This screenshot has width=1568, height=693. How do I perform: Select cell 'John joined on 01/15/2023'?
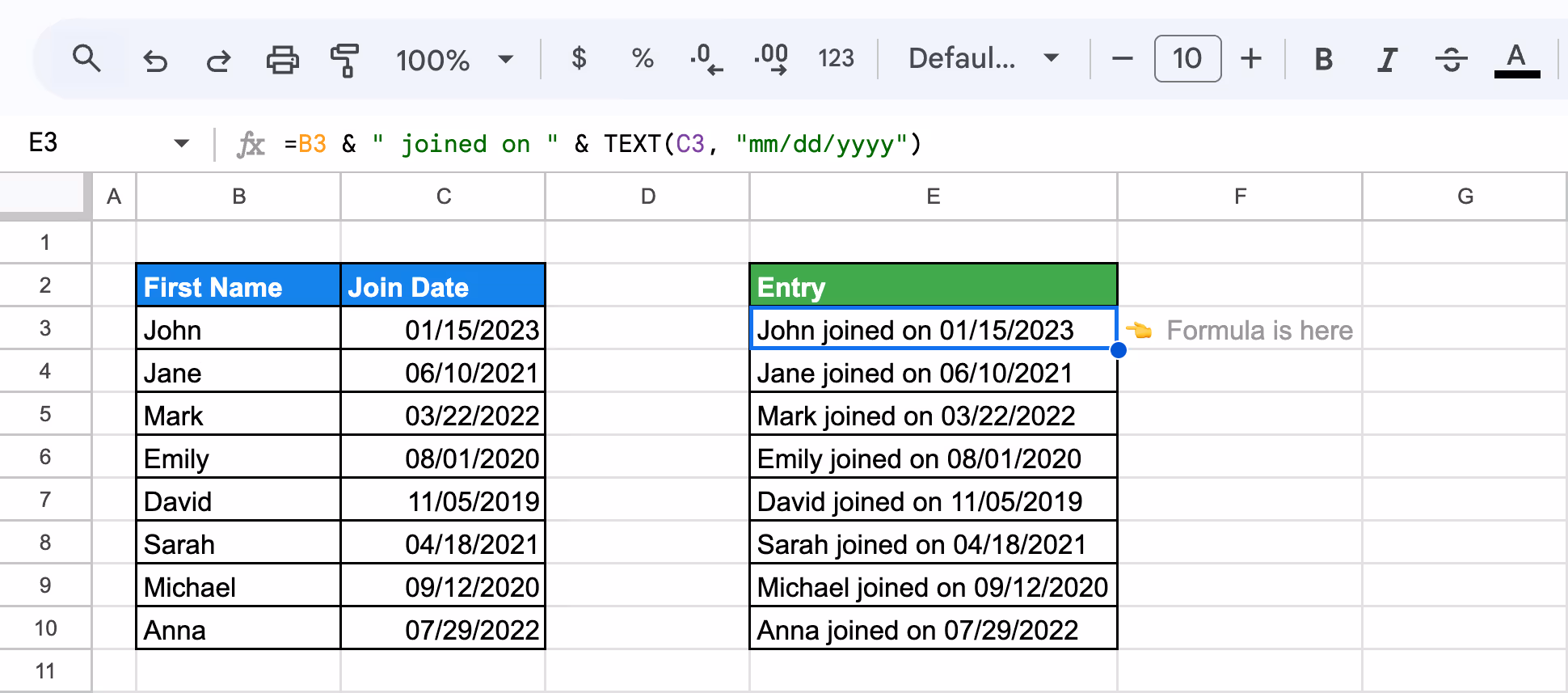click(934, 328)
